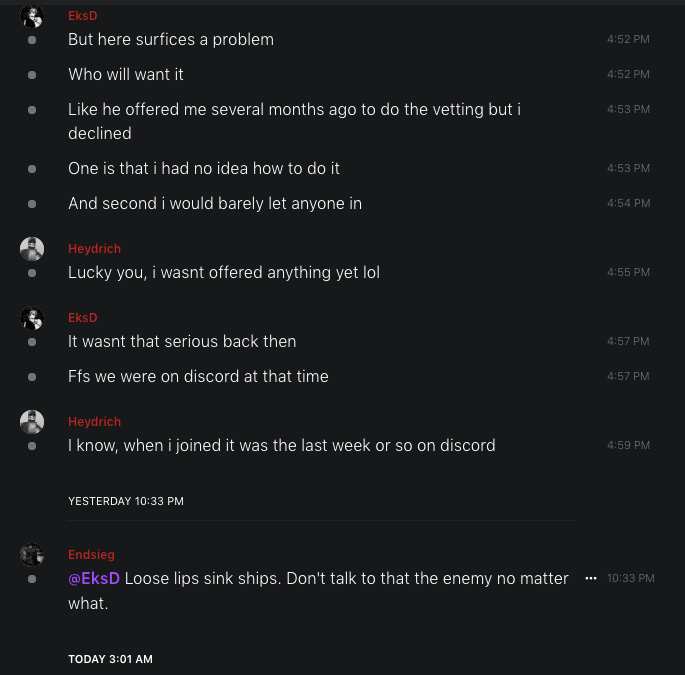Select the 4:59 PM timestamp
This screenshot has width=685, height=675.
628,446
